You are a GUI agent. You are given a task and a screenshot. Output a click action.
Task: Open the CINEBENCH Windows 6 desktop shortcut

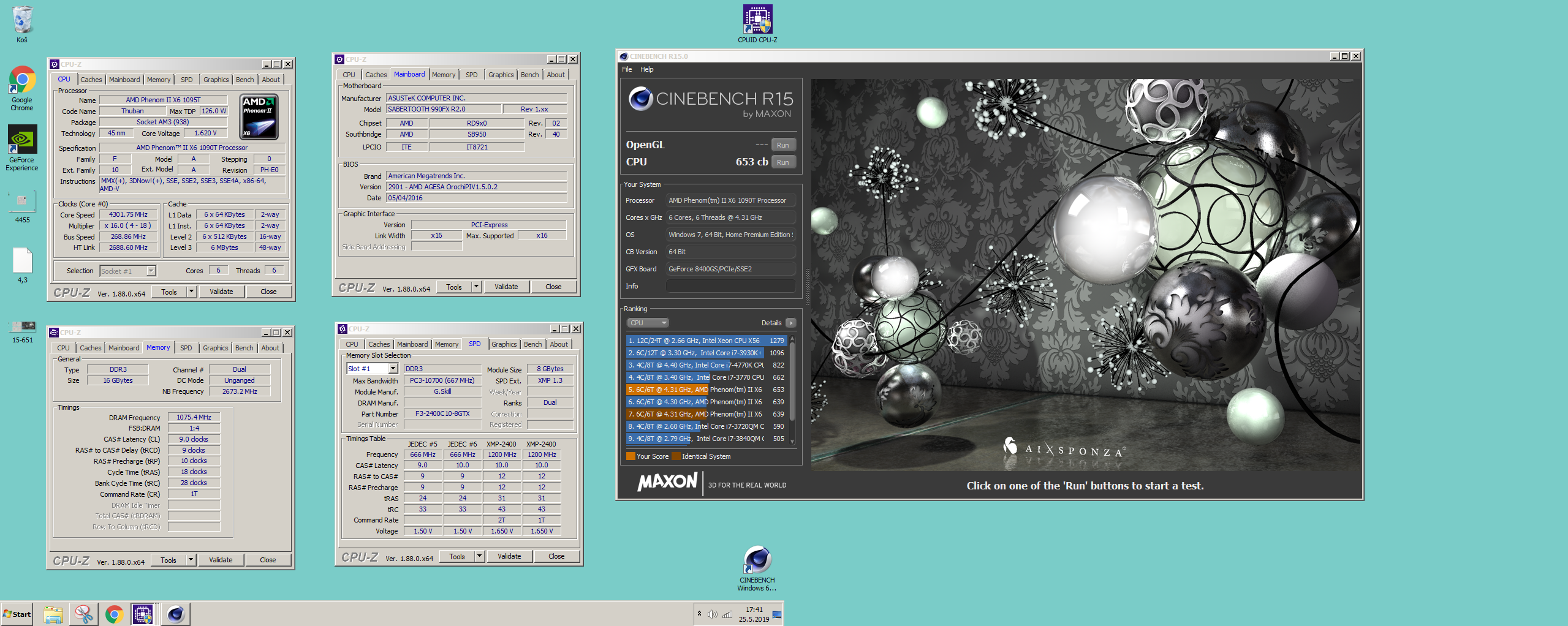tap(757, 568)
